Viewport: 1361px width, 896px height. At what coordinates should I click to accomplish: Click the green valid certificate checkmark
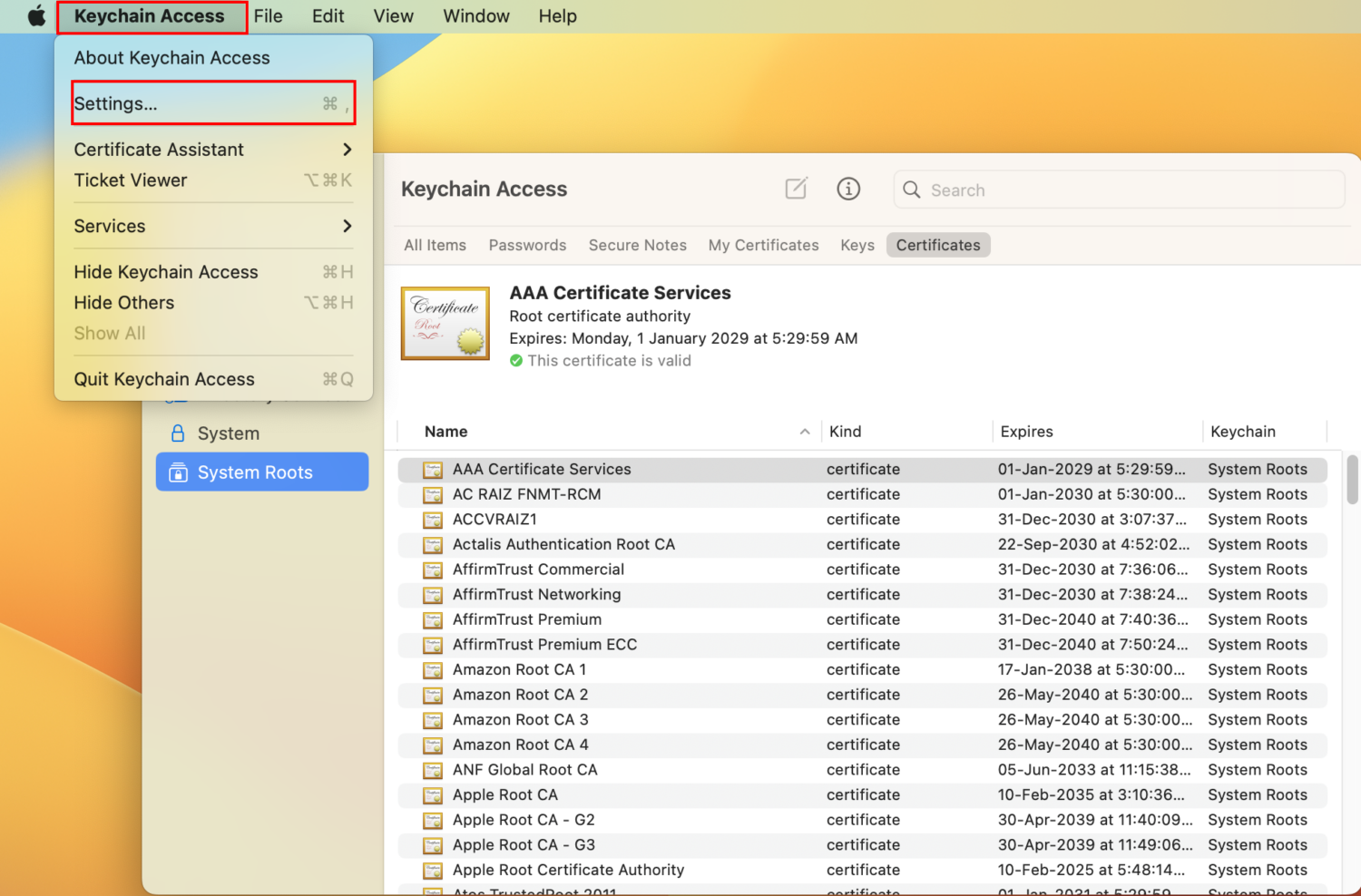516,361
